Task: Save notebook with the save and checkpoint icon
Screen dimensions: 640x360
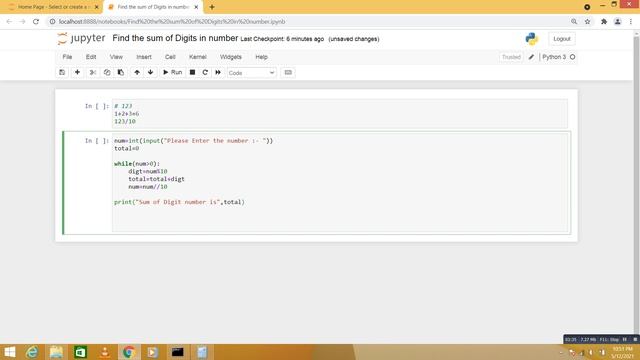Action: (62, 72)
